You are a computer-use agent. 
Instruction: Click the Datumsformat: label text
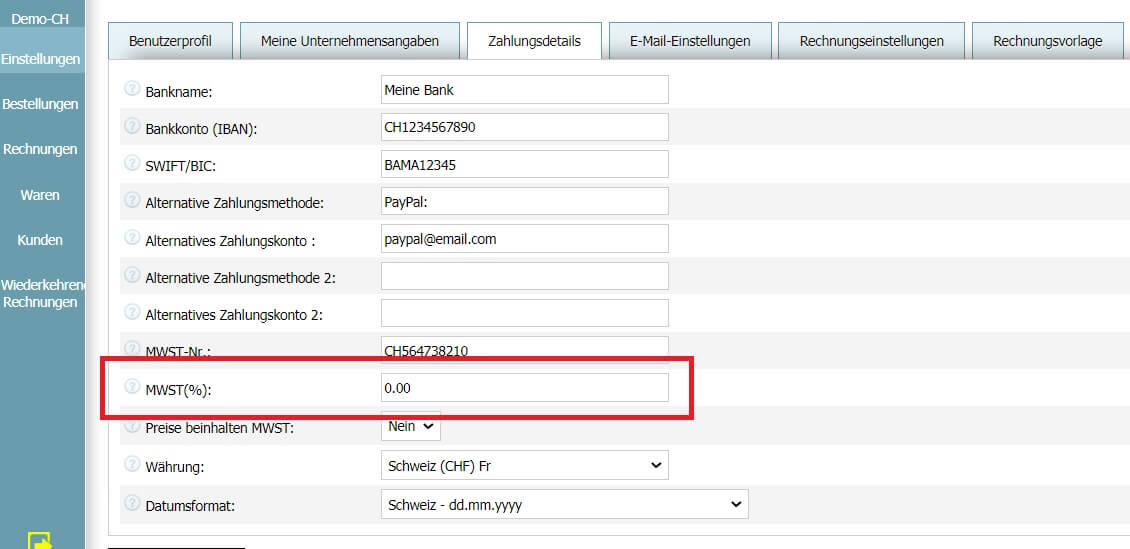pyautogui.click(x=190, y=506)
